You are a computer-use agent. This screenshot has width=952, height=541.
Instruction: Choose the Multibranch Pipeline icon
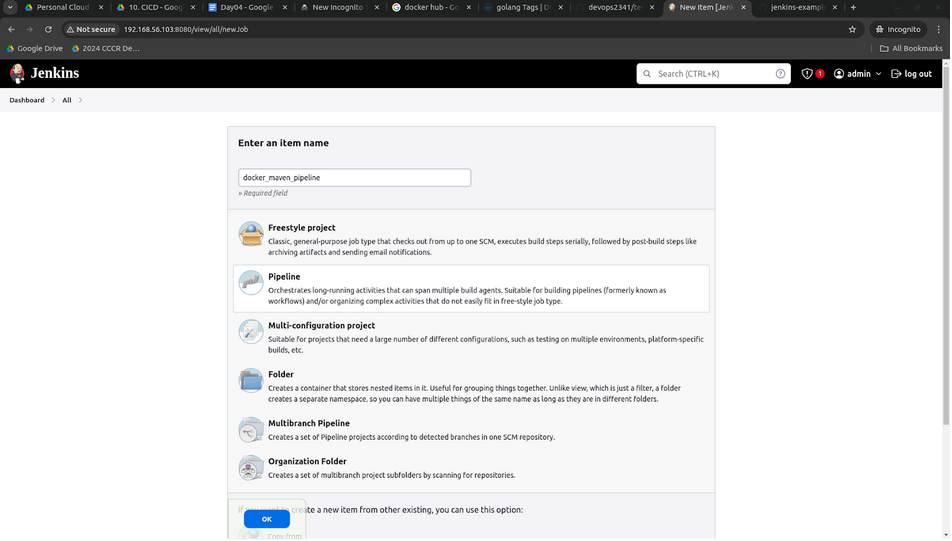[251, 430]
